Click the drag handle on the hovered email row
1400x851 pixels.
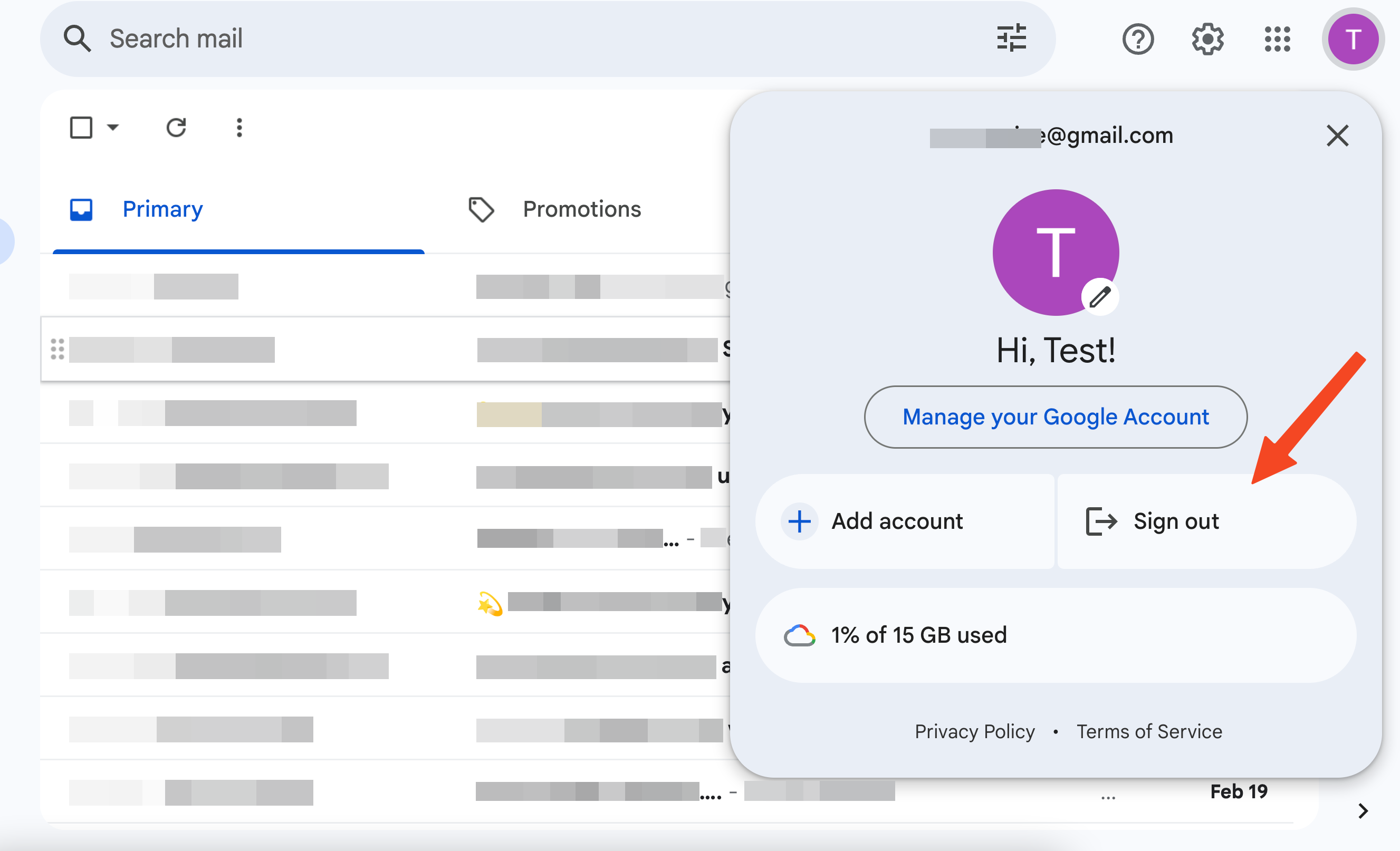point(57,349)
